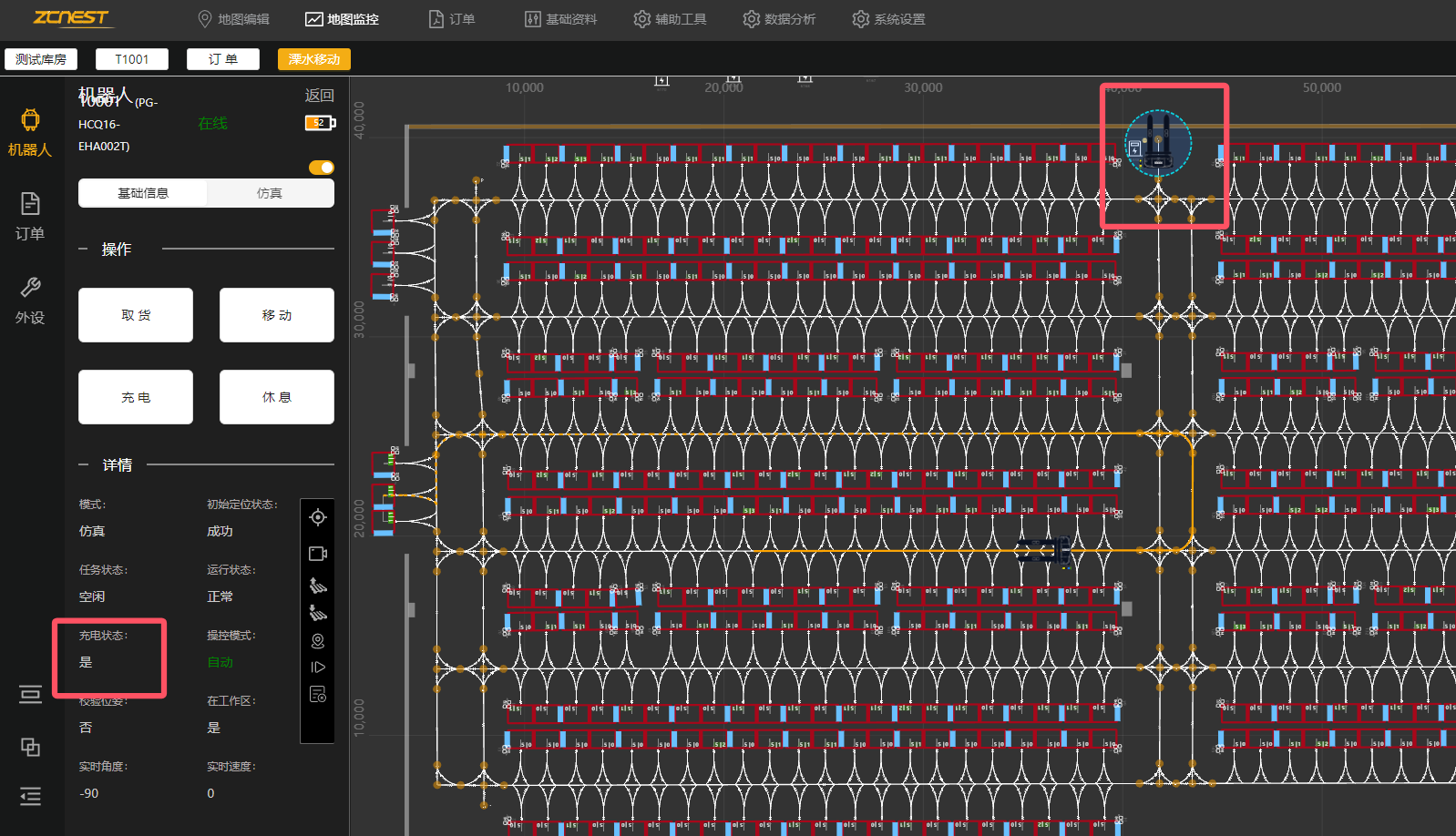1456x836 pixels.
Task: Click the 充电状态 value 是
Action: 86,662
